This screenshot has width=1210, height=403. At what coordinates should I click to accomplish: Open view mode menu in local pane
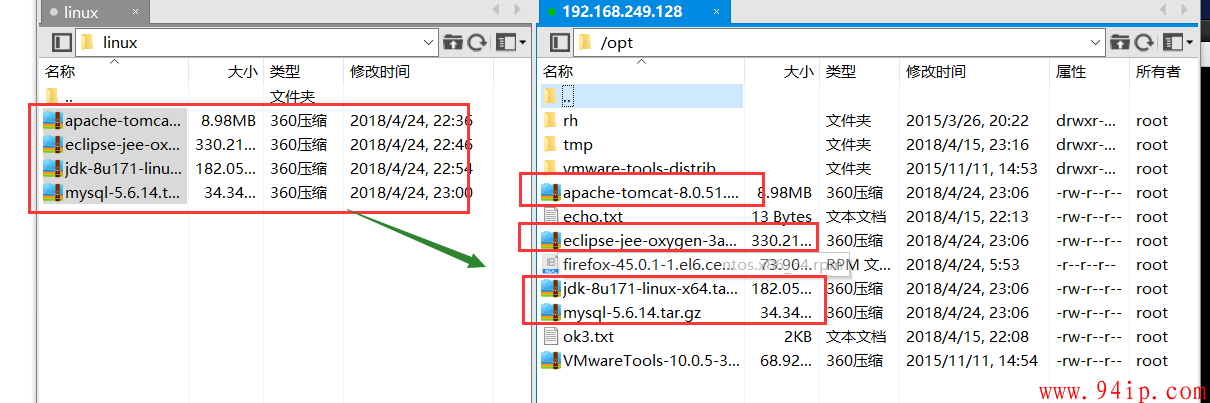pyautogui.click(x=509, y=43)
